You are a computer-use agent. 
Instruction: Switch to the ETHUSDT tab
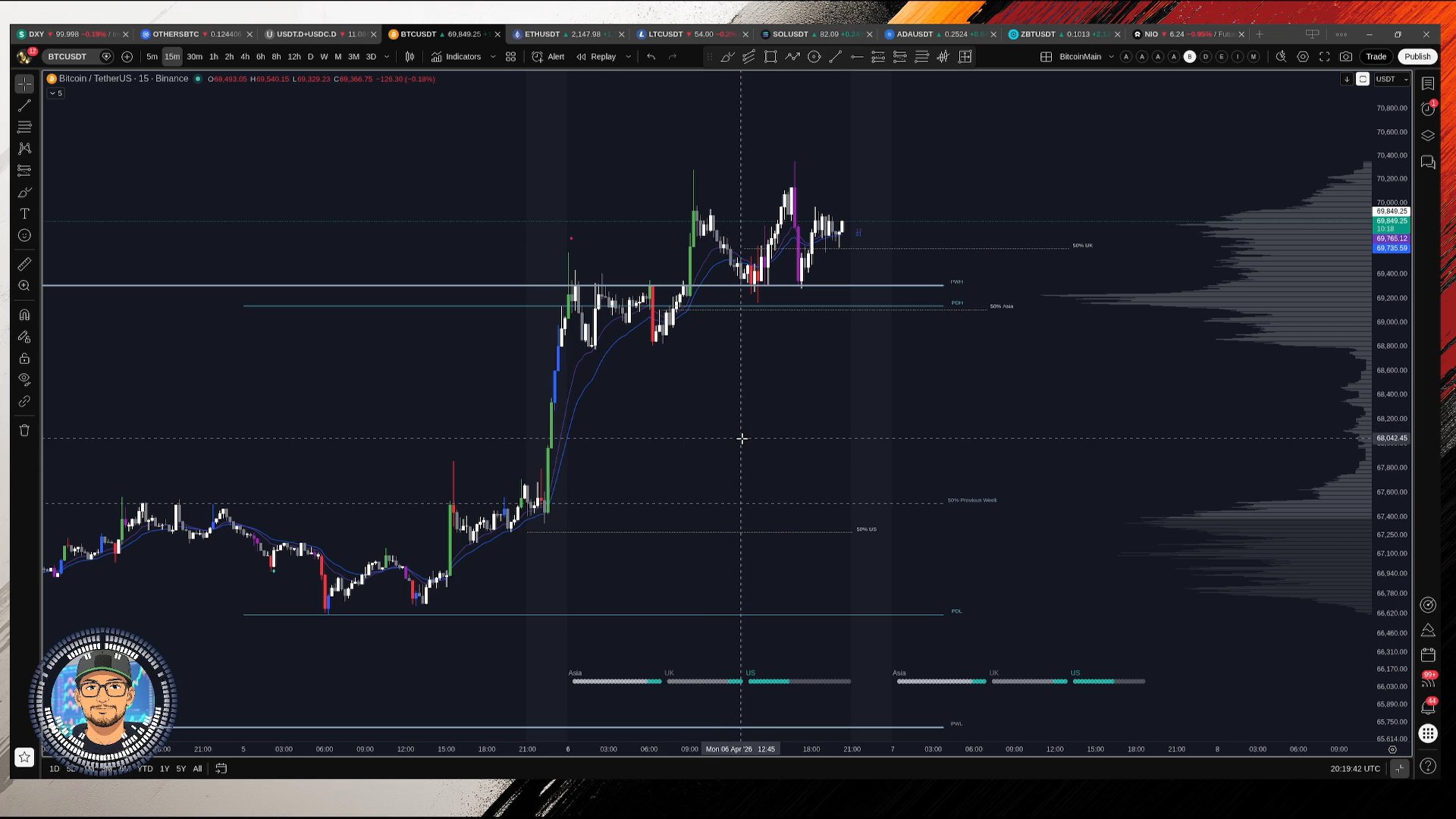click(569, 34)
